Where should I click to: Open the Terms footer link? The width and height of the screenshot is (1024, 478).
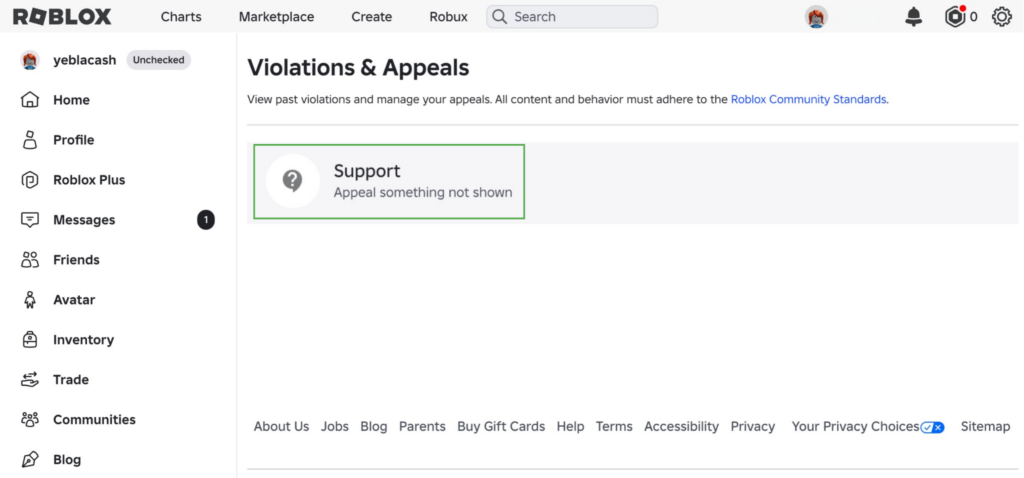click(x=614, y=426)
